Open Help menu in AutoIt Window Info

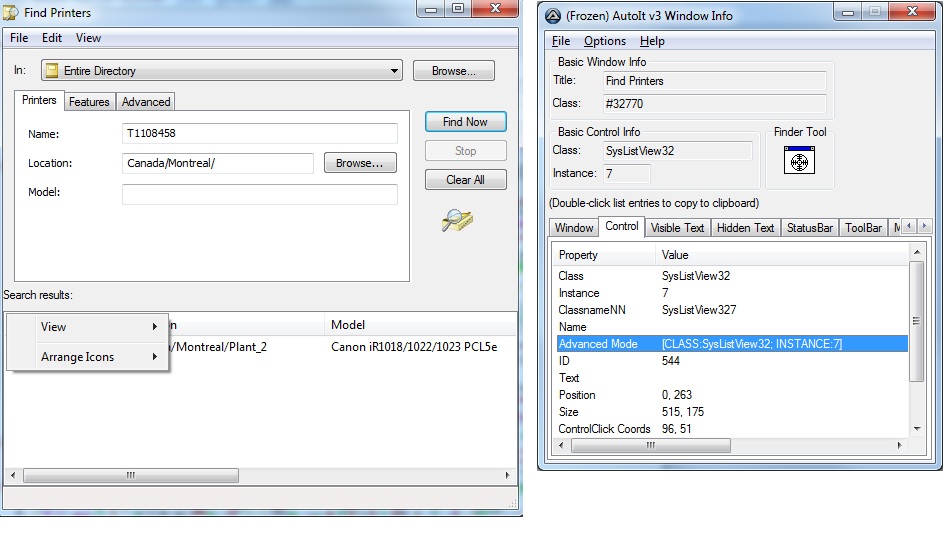pyautogui.click(x=652, y=41)
